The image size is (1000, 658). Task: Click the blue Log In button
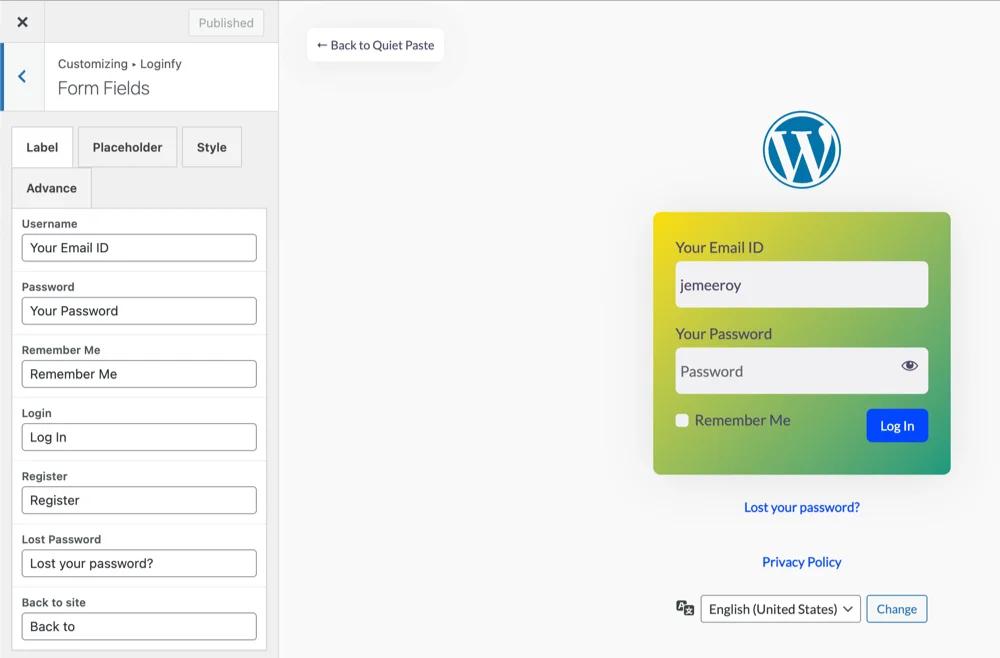(897, 426)
